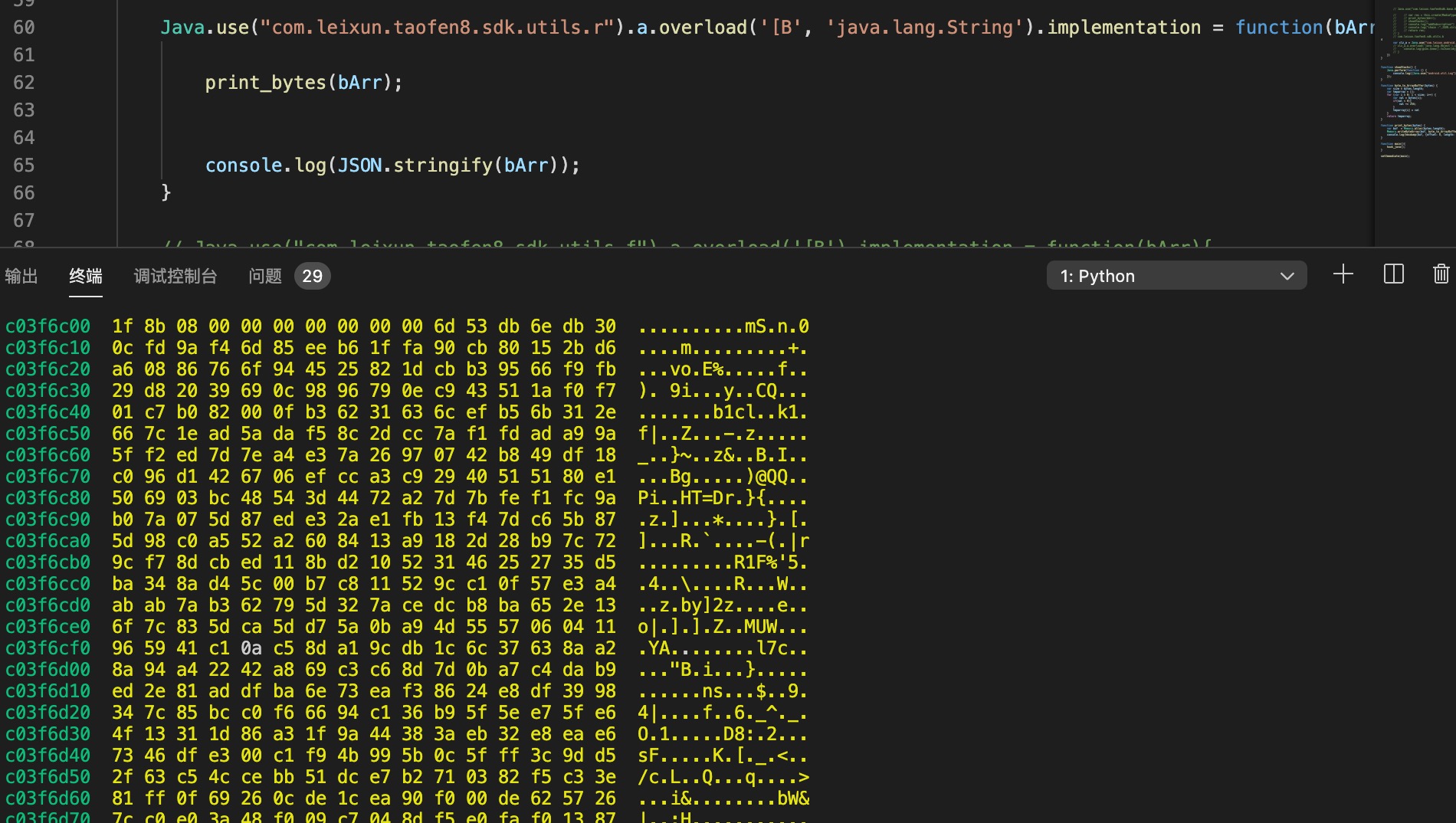1456x823 pixels.
Task: Click line number 65 in the gutter
Action: (x=24, y=166)
